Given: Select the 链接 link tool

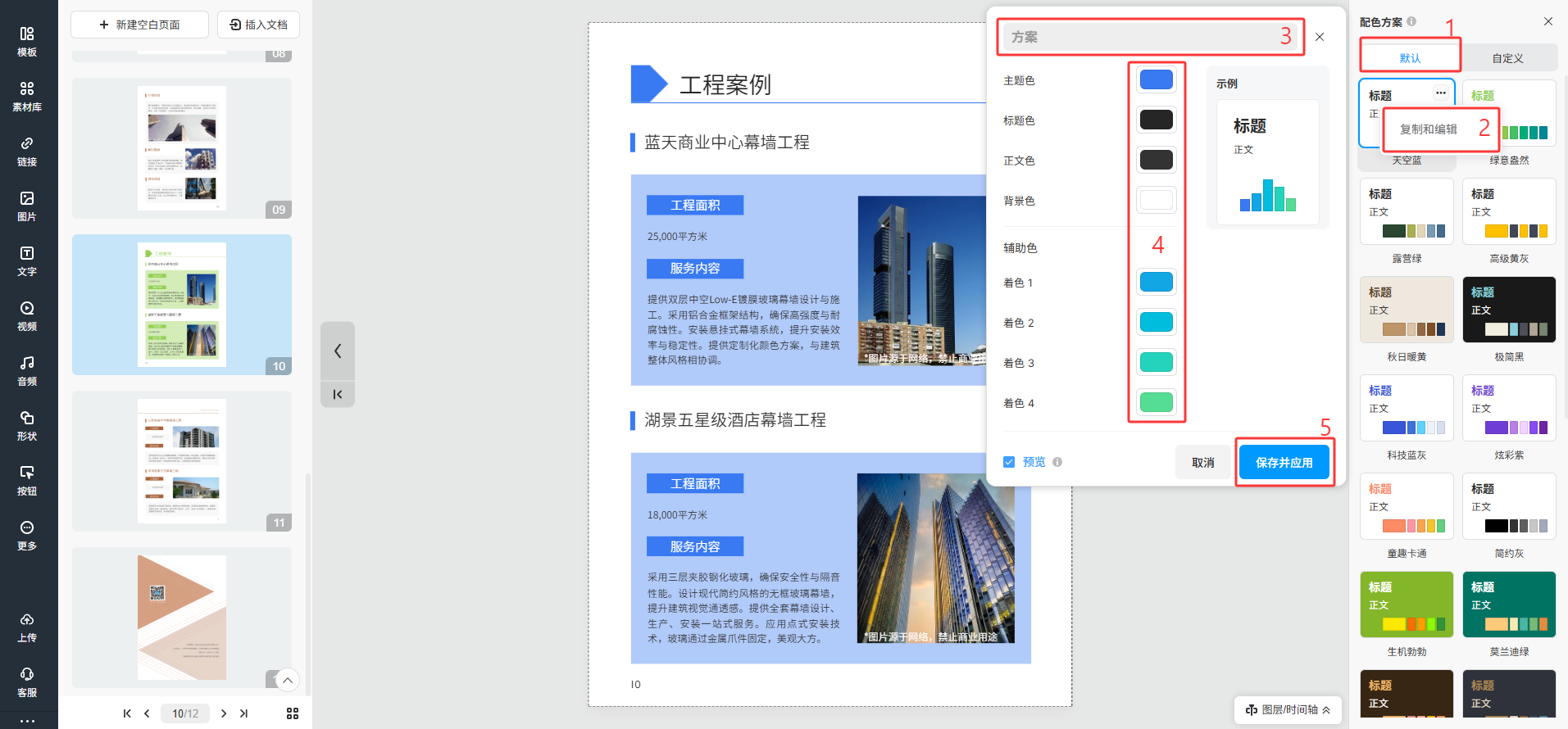Looking at the screenshot, I should coord(27,151).
